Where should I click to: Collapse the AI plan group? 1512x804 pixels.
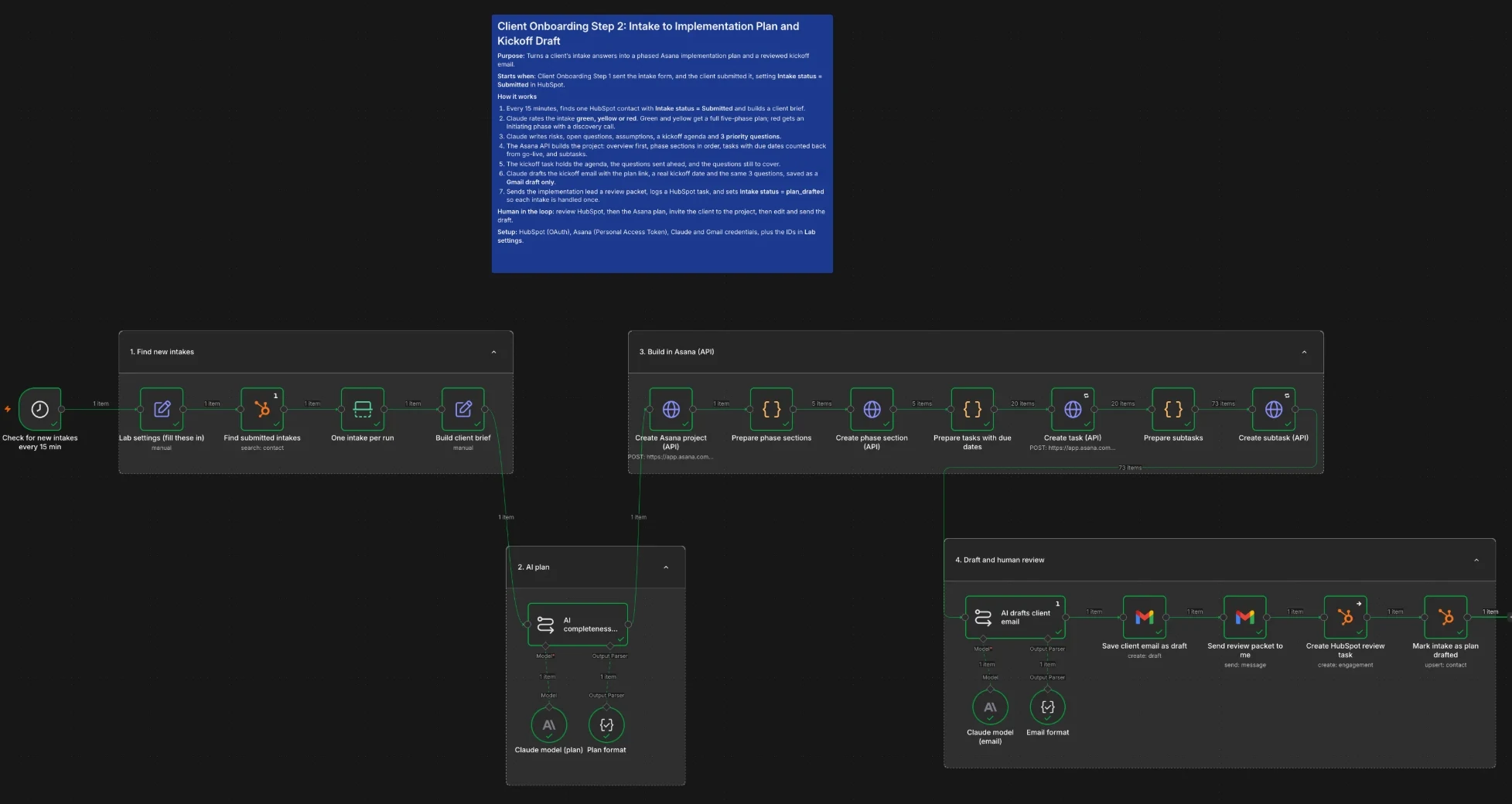[x=666, y=567]
